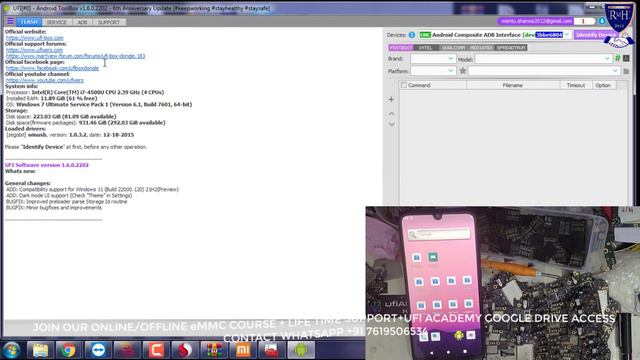Viewport: 640px width, 360px height.
Task: Click 'UFI Software version 1.6.0.2202' text
Action: coord(47,165)
